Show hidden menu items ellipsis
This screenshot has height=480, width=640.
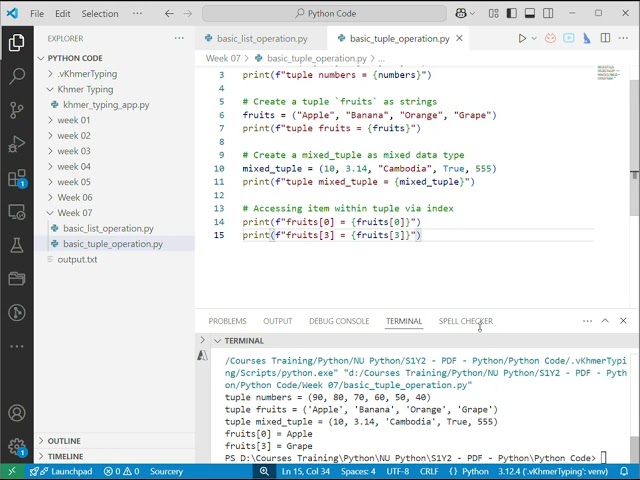point(137,13)
